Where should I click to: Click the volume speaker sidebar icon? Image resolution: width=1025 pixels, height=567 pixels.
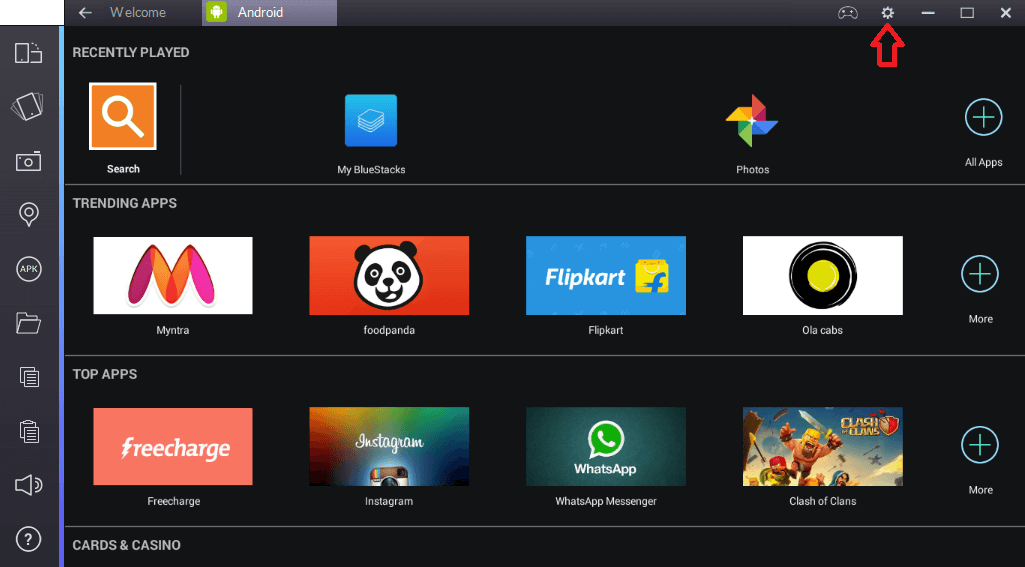tap(28, 485)
